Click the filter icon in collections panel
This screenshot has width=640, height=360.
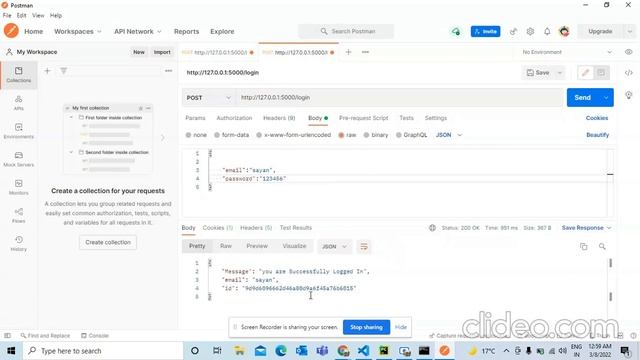click(64, 71)
